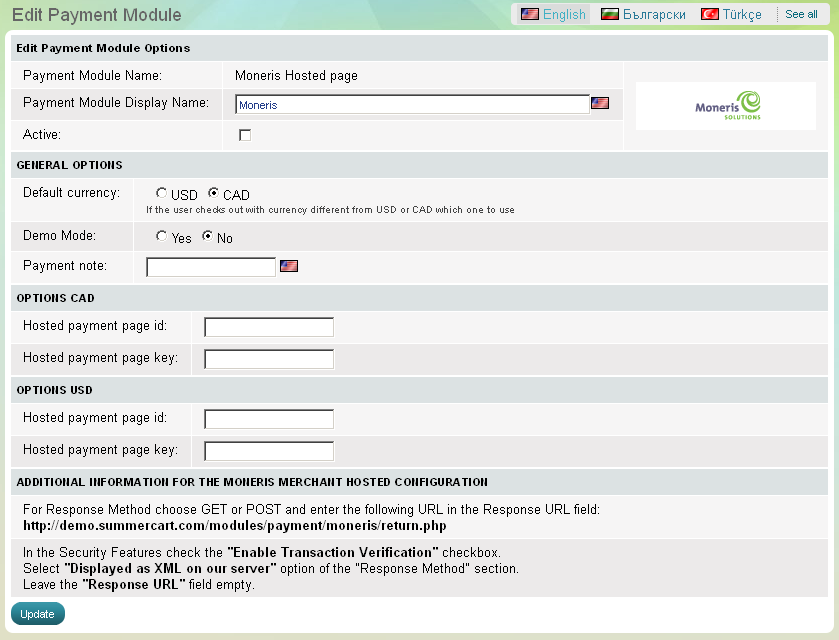The image size is (839, 640).
Task: Click the Moneris Solutions logo
Action: click(726, 106)
